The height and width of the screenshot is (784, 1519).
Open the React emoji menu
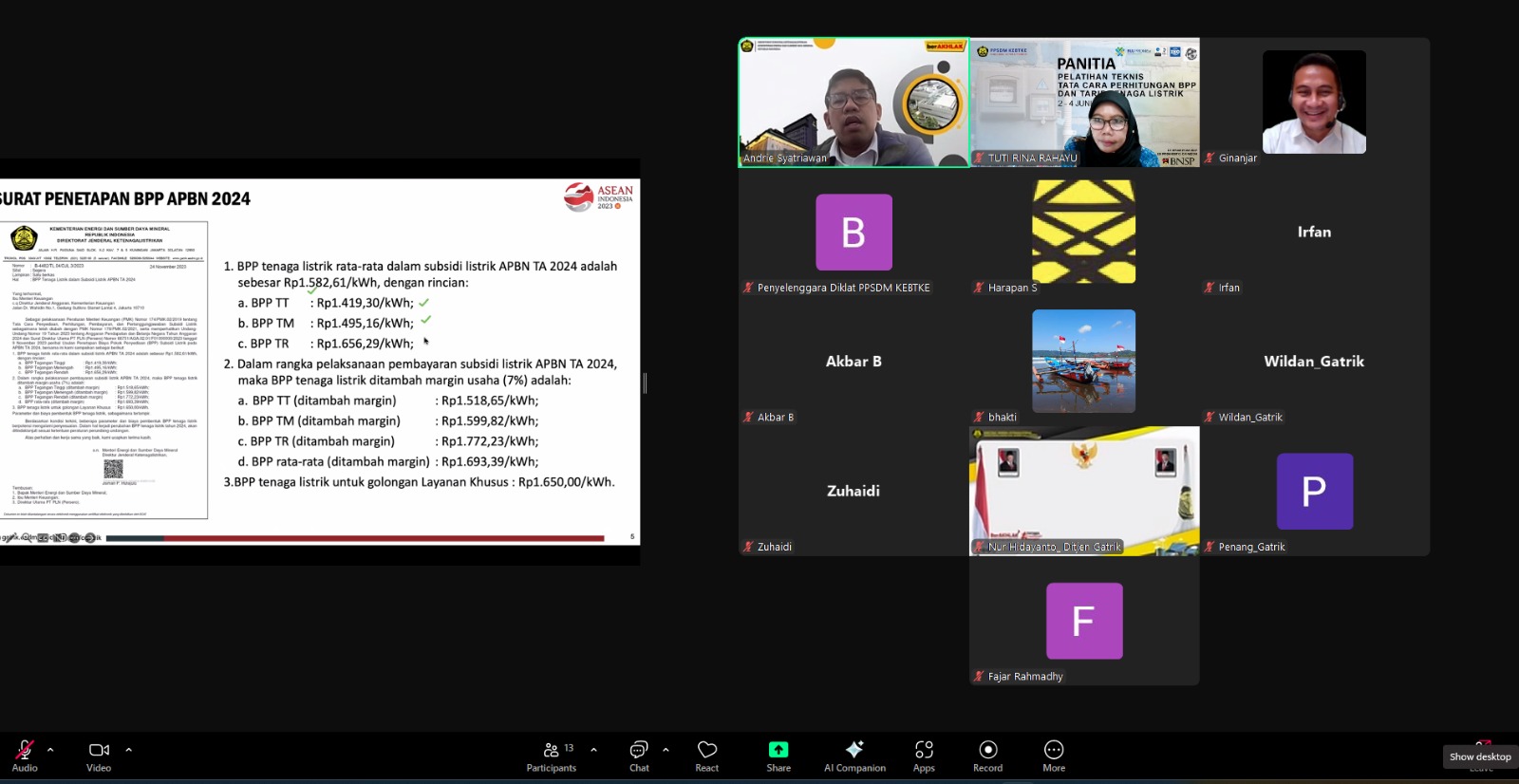[707, 756]
